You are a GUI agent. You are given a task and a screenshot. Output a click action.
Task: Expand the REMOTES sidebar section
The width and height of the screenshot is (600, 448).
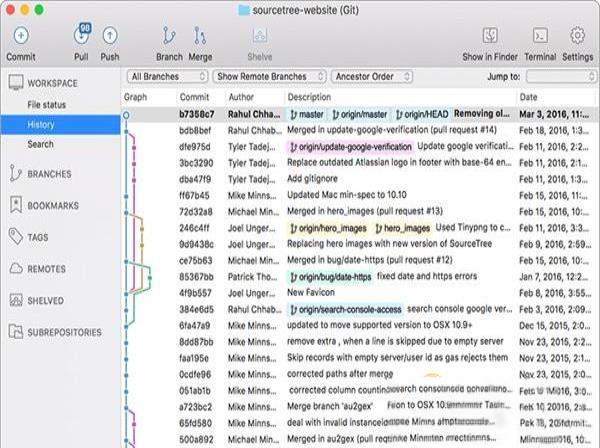[x=46, y=269]
